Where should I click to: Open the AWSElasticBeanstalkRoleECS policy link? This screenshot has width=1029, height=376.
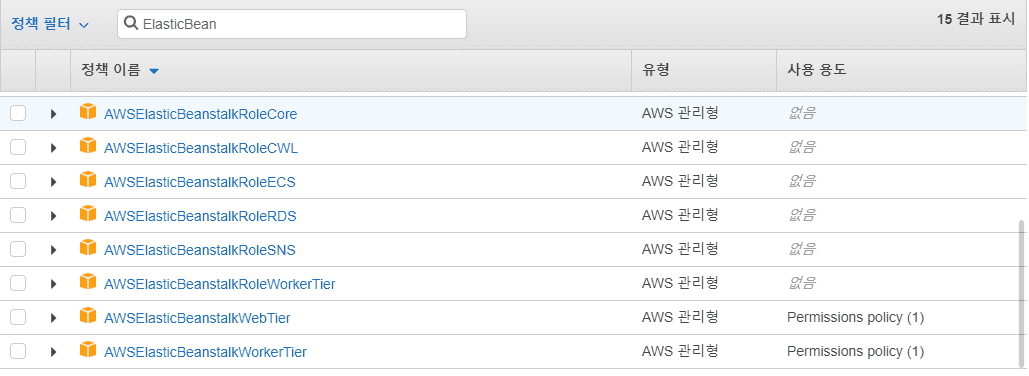click(x=200, y=182)
